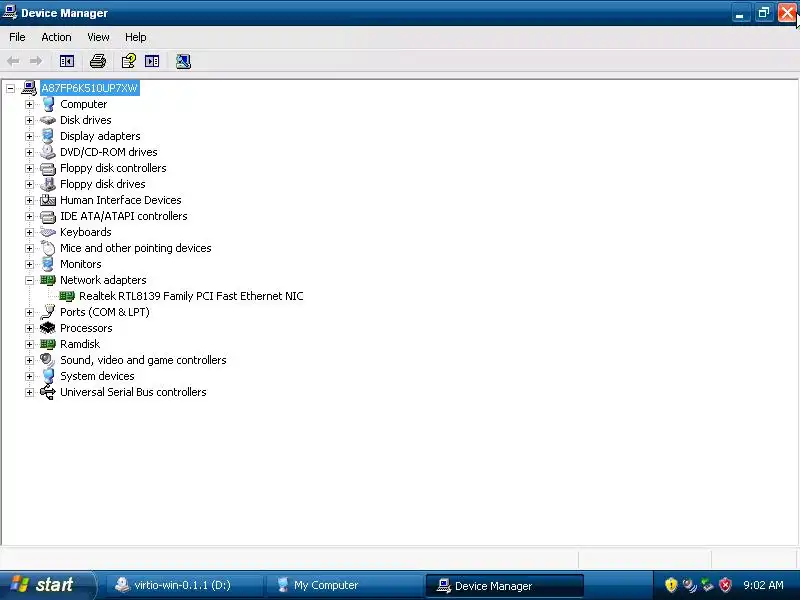The image size is (800, 600).
Task: Select the DVD/CD-ROM drives icon
Action: tap(48, 152)
